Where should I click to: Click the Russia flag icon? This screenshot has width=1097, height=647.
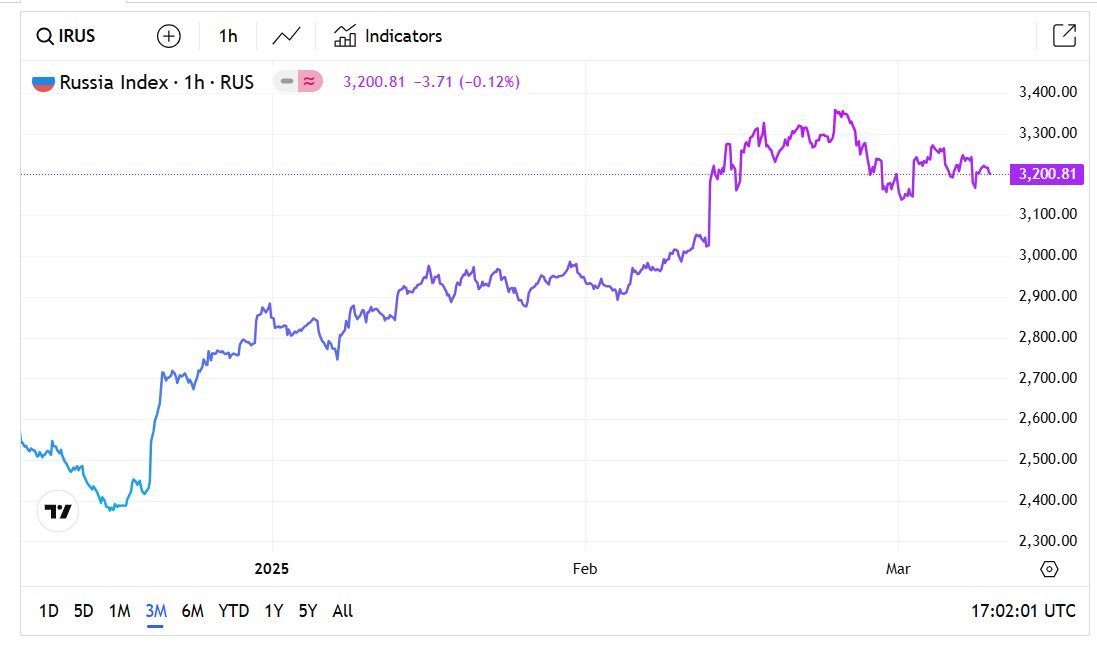click(x=40, y=82)
